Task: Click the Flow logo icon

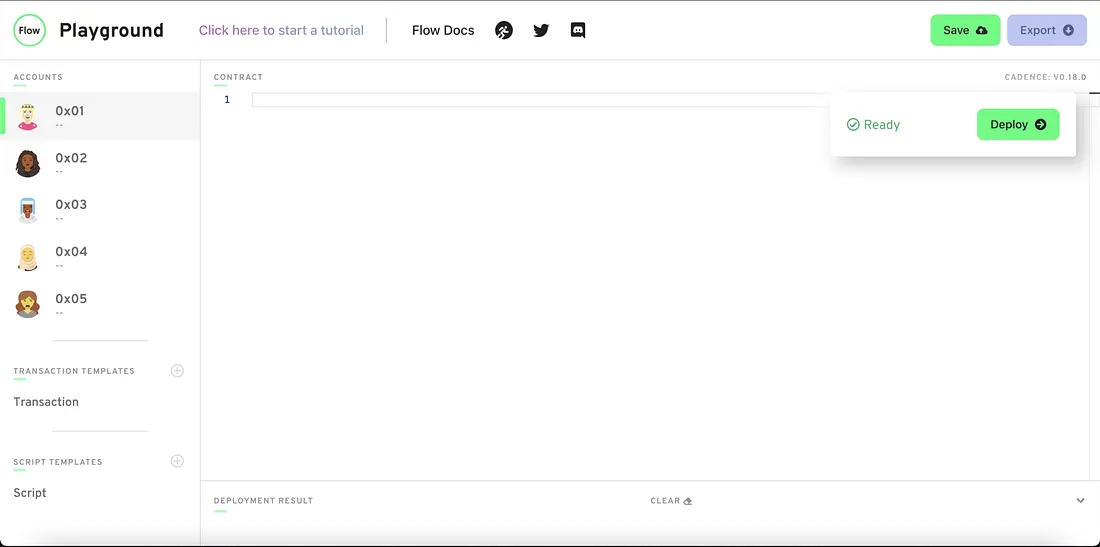Action: point(29,30)
